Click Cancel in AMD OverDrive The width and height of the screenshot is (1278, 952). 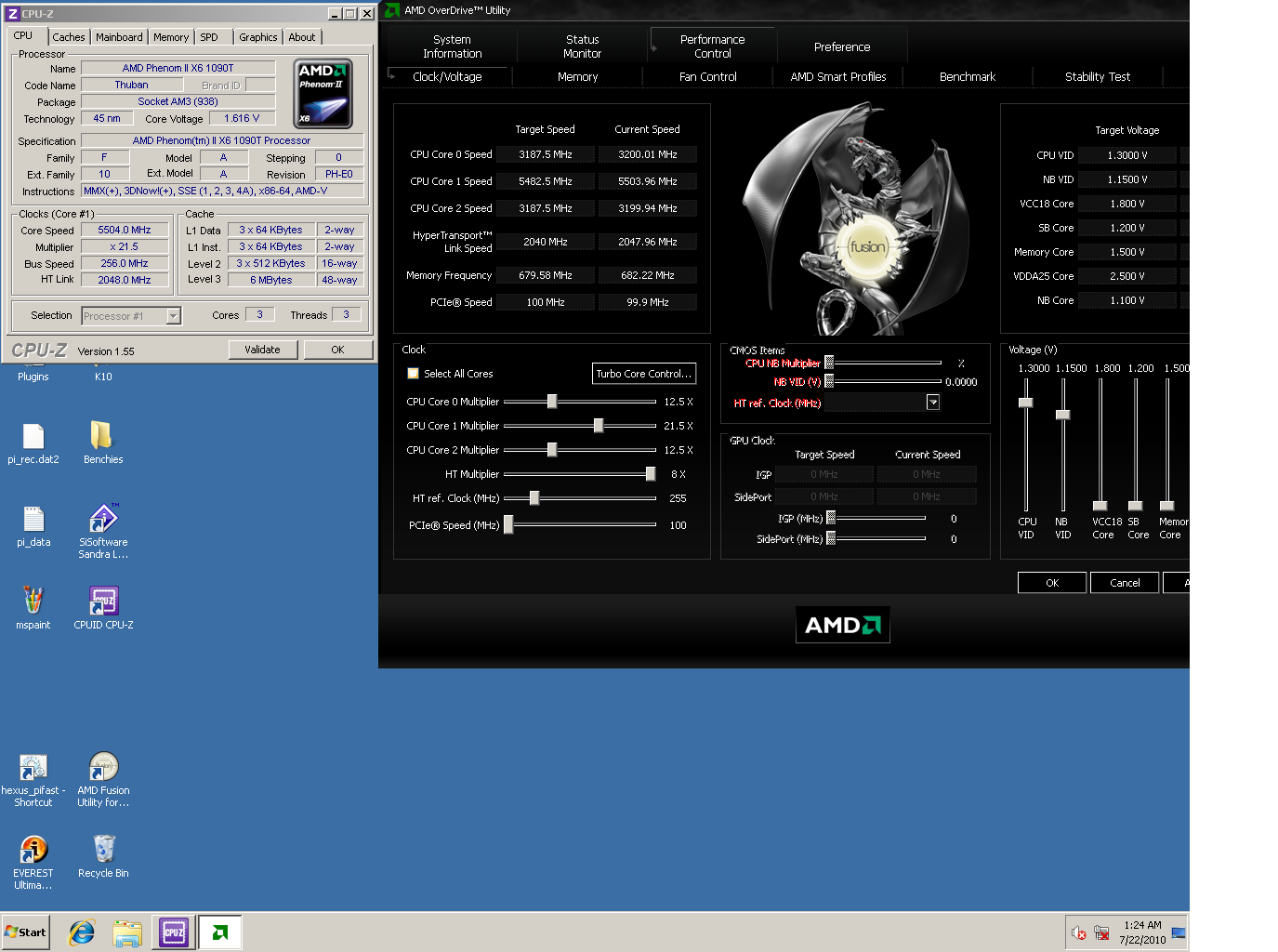pyautogui.click(x=1125, y=583)
